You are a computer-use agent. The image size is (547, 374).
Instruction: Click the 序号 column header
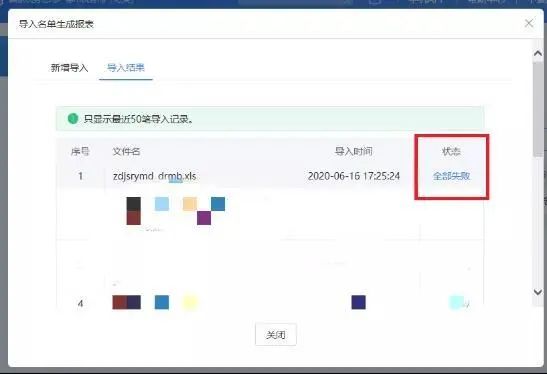80,151
